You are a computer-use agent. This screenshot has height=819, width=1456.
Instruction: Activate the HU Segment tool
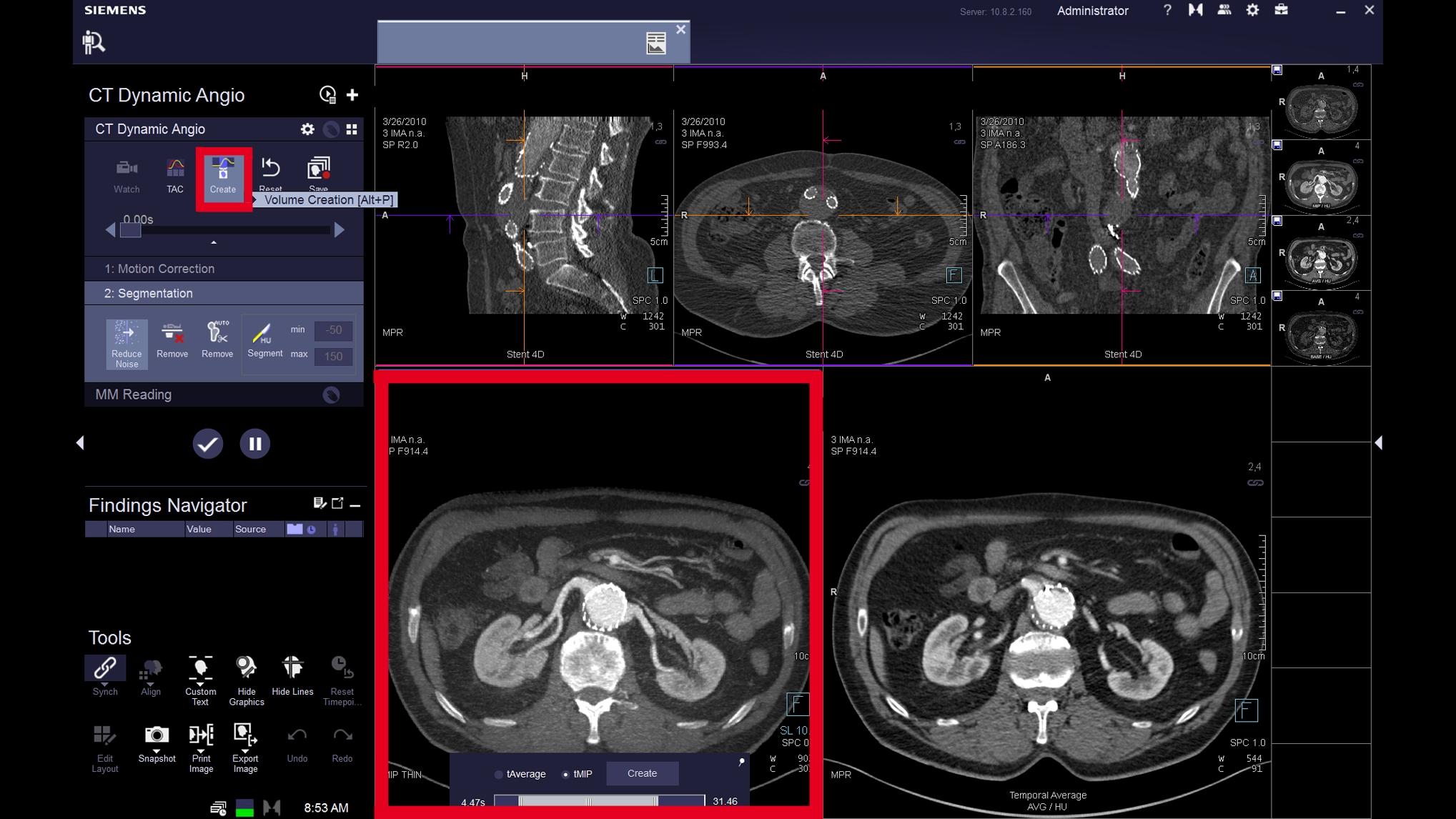(x=264, y=342)
